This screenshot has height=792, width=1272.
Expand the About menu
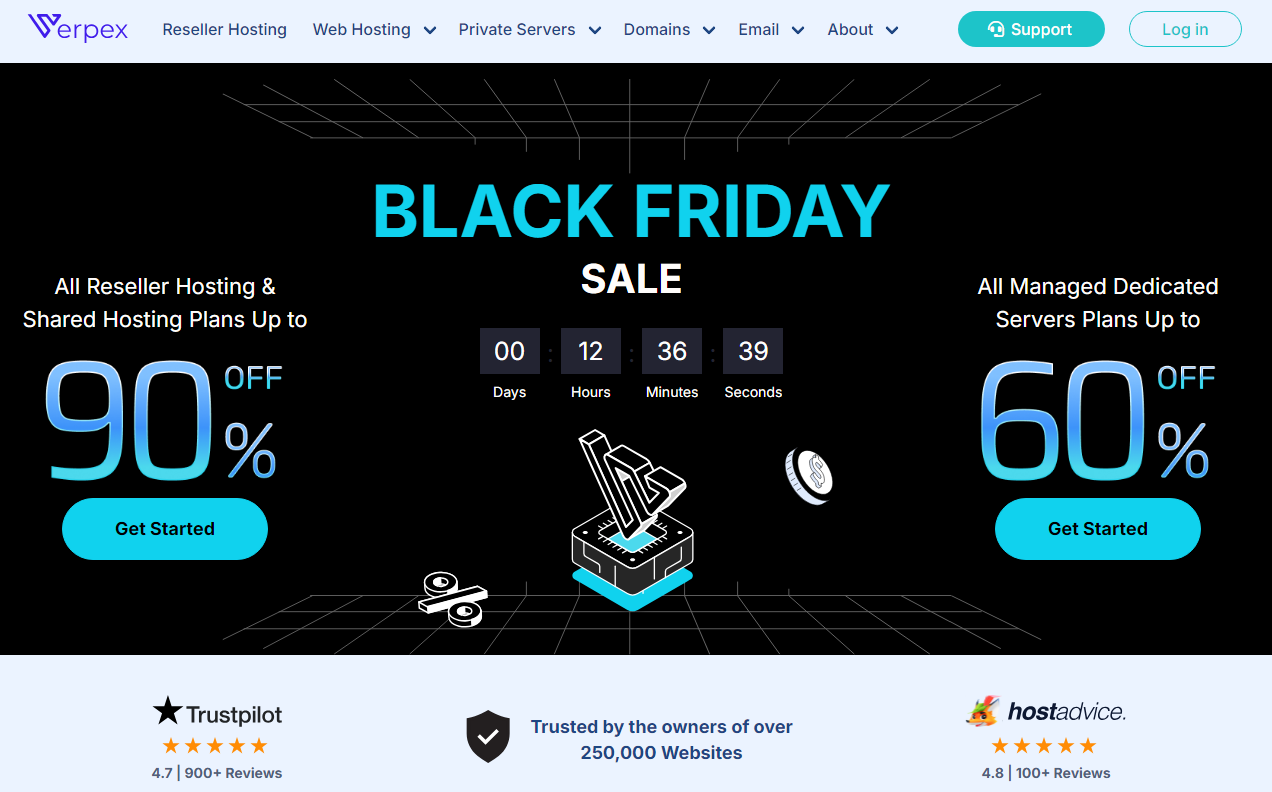click(892, 30)
